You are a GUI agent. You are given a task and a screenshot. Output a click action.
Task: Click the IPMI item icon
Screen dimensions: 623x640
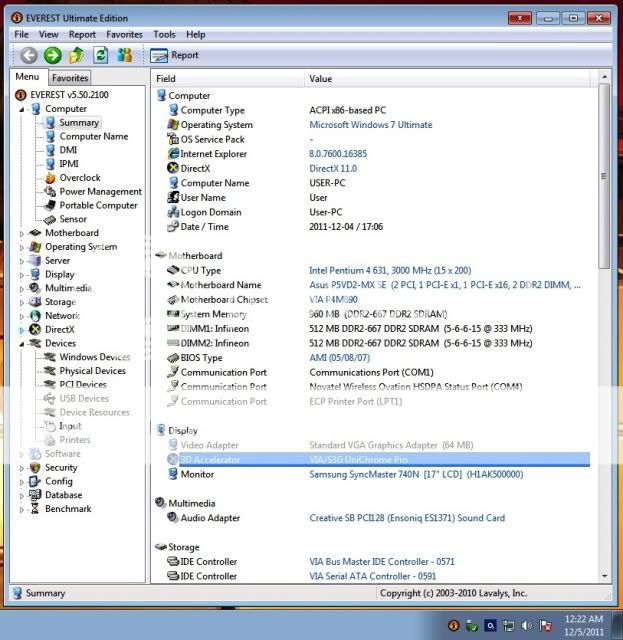[50, 164]
